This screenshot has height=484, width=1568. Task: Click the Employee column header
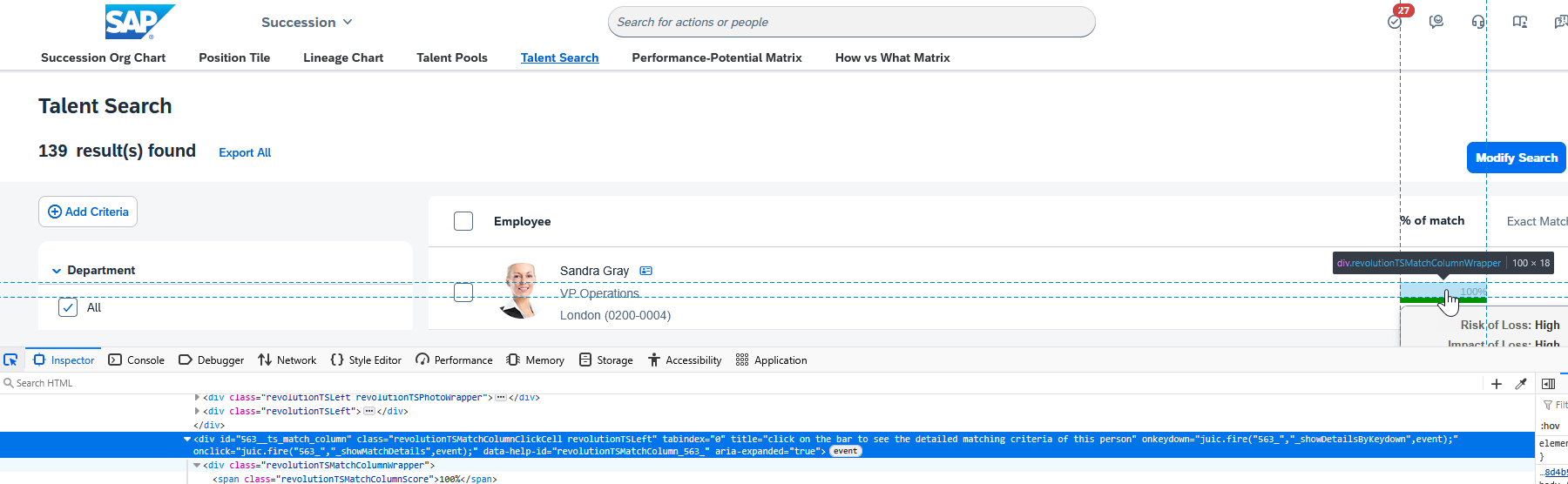pos(522,221)
